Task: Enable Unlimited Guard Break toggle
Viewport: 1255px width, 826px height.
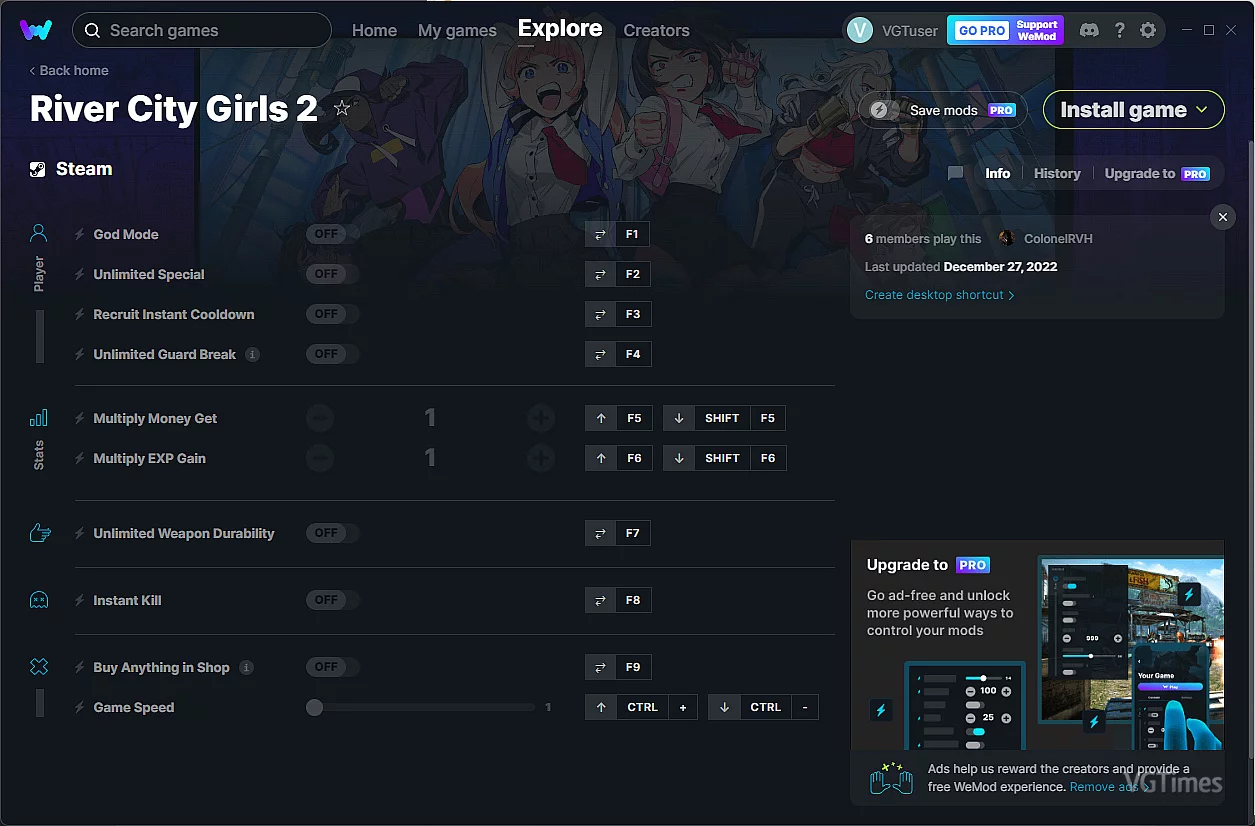Action: point(332,354)
